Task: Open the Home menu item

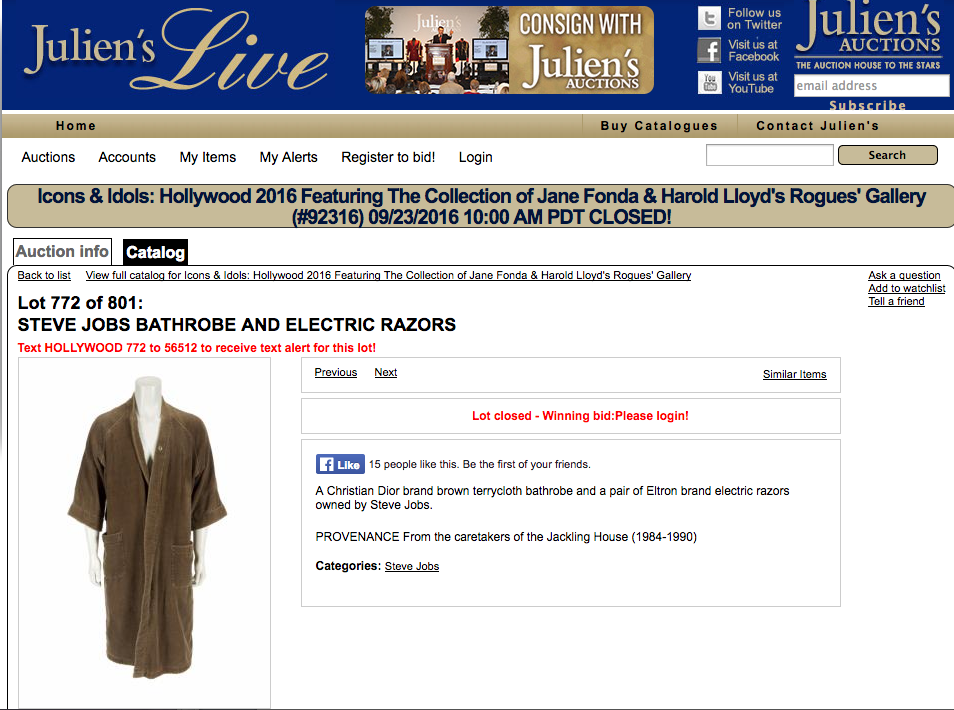Action: pyautogui.click(x=76, y=126)
